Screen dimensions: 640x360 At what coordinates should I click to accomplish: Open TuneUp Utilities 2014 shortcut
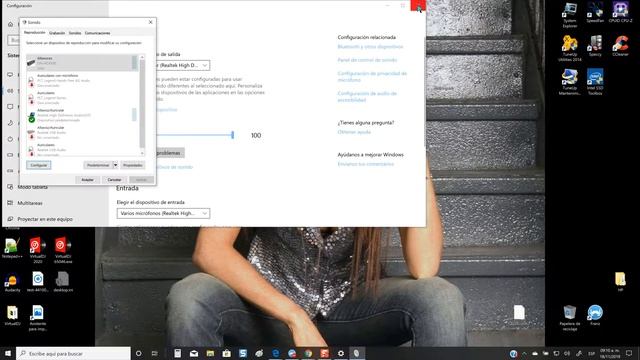pos(570,49)
